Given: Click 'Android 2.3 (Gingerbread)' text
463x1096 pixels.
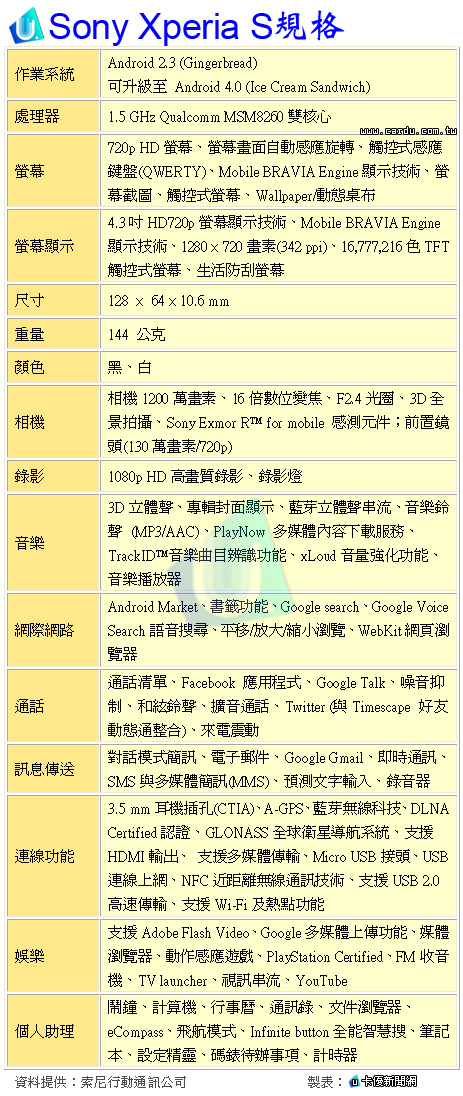Looking at the screenshot, I should tap(183, 63).
